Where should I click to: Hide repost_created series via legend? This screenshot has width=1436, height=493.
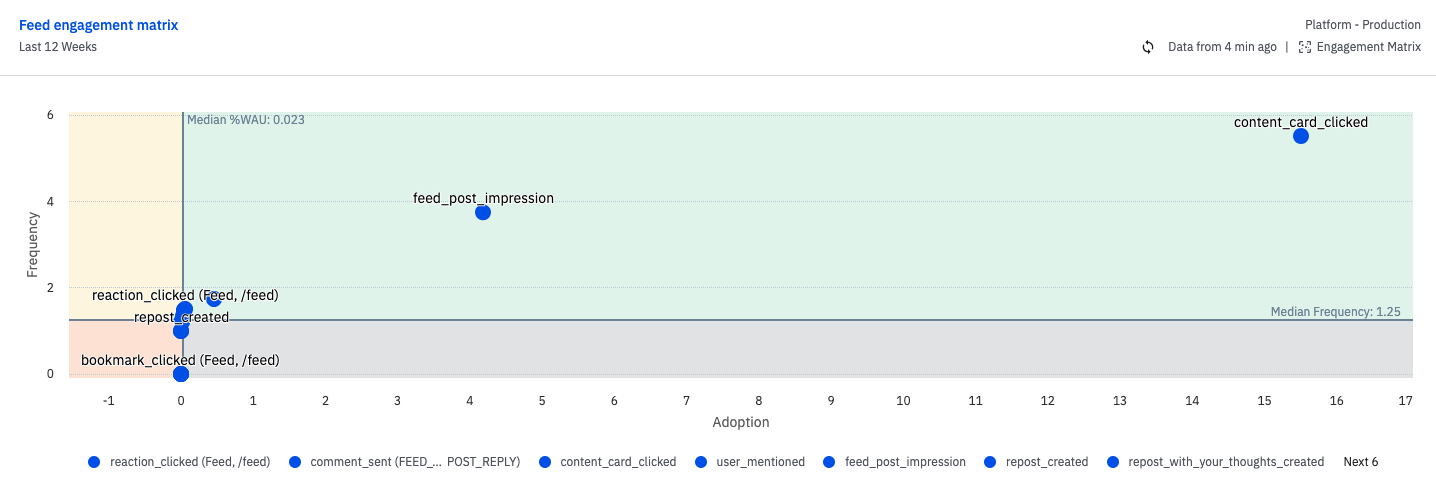(1036, 462)
